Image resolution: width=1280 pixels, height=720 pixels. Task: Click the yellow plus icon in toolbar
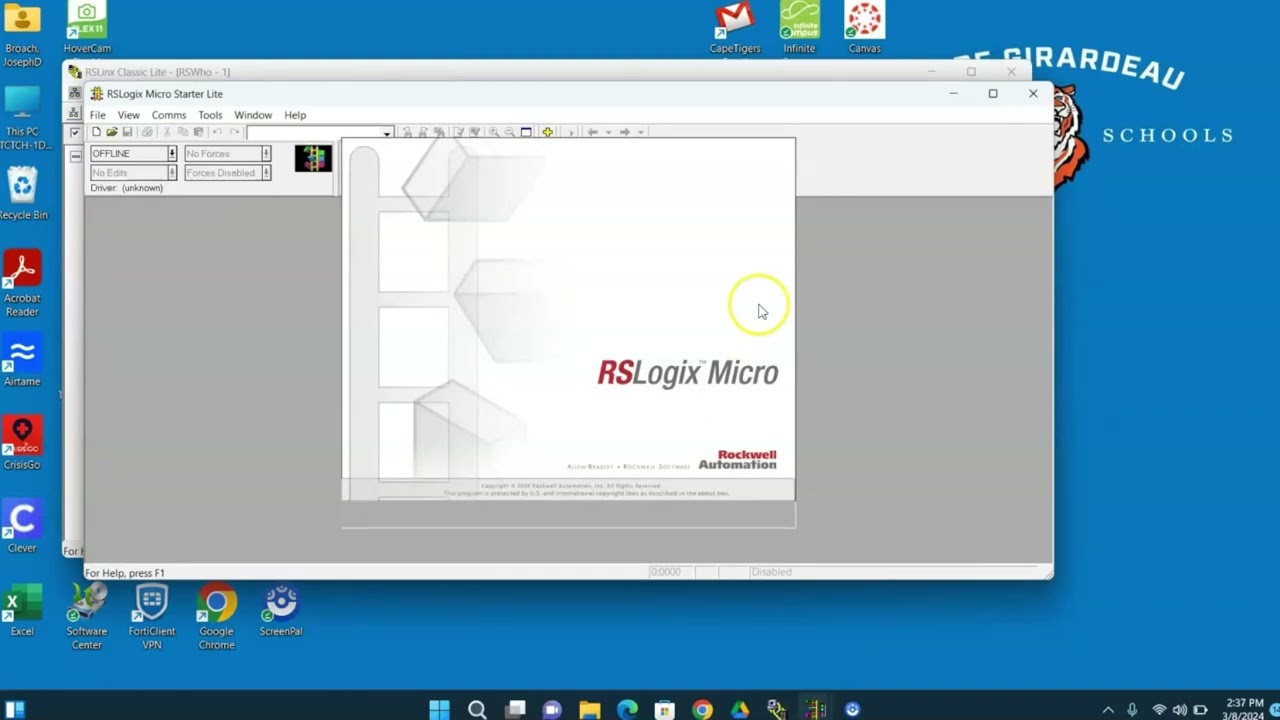(548, 132)
